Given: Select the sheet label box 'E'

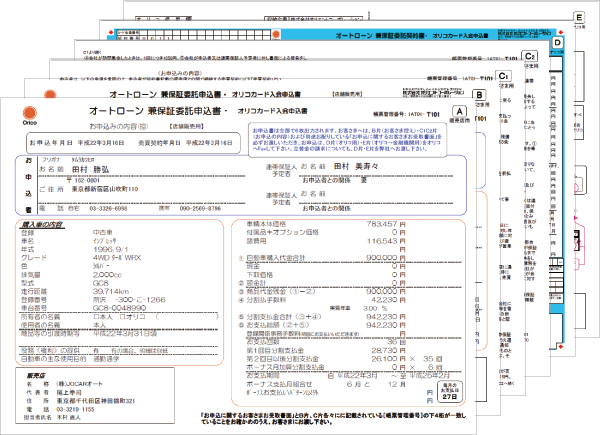Looking at the screenshot, I should click(x=579, y=17).
